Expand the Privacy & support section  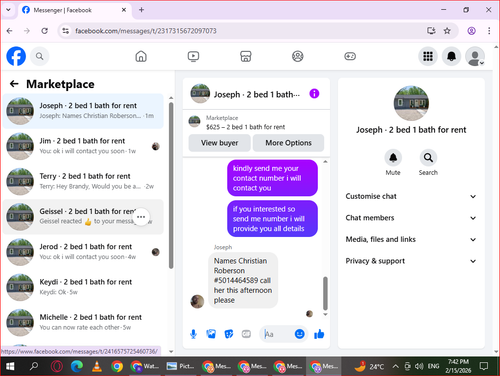411,261
